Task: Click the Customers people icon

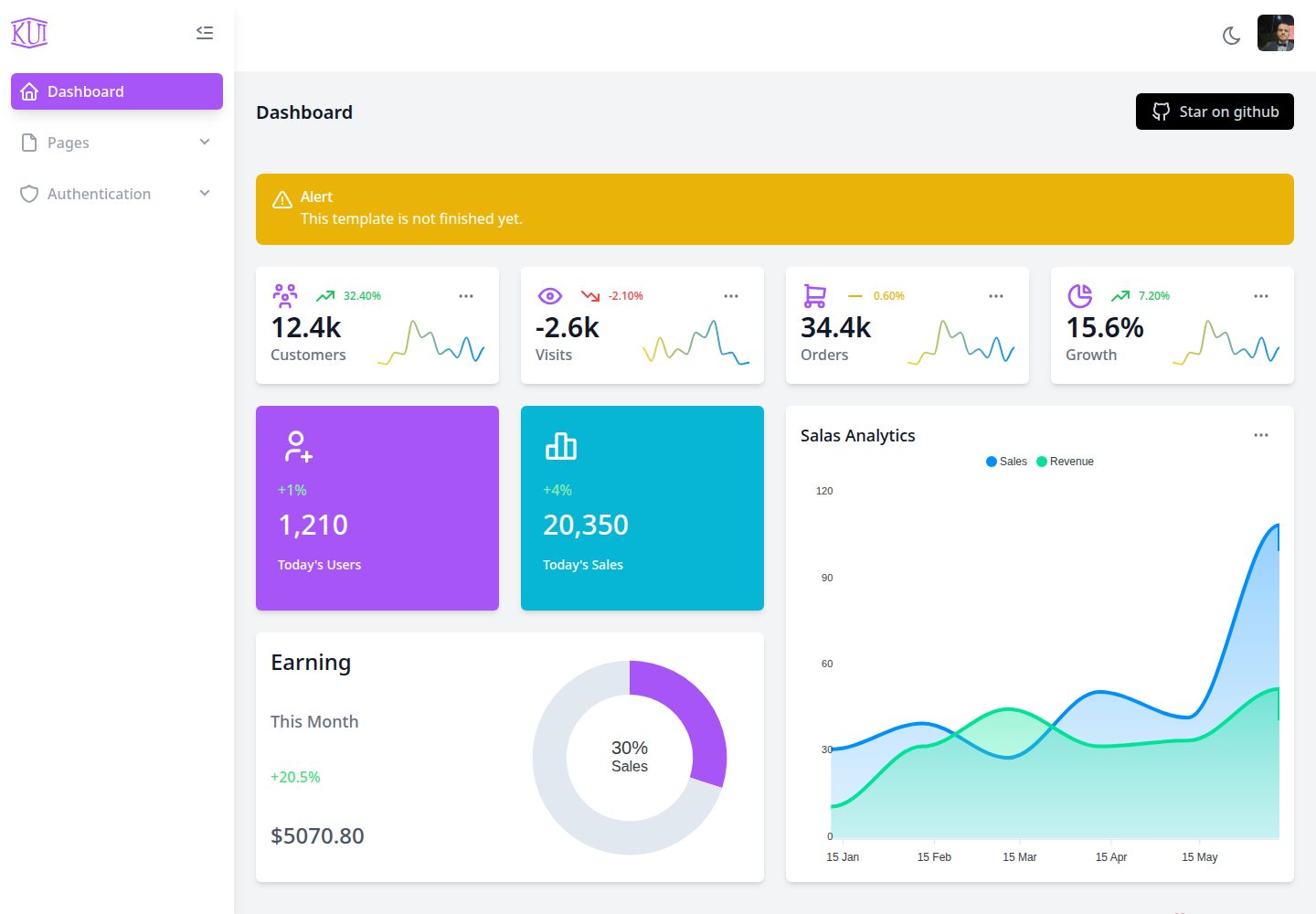Action: click(285, 296)
